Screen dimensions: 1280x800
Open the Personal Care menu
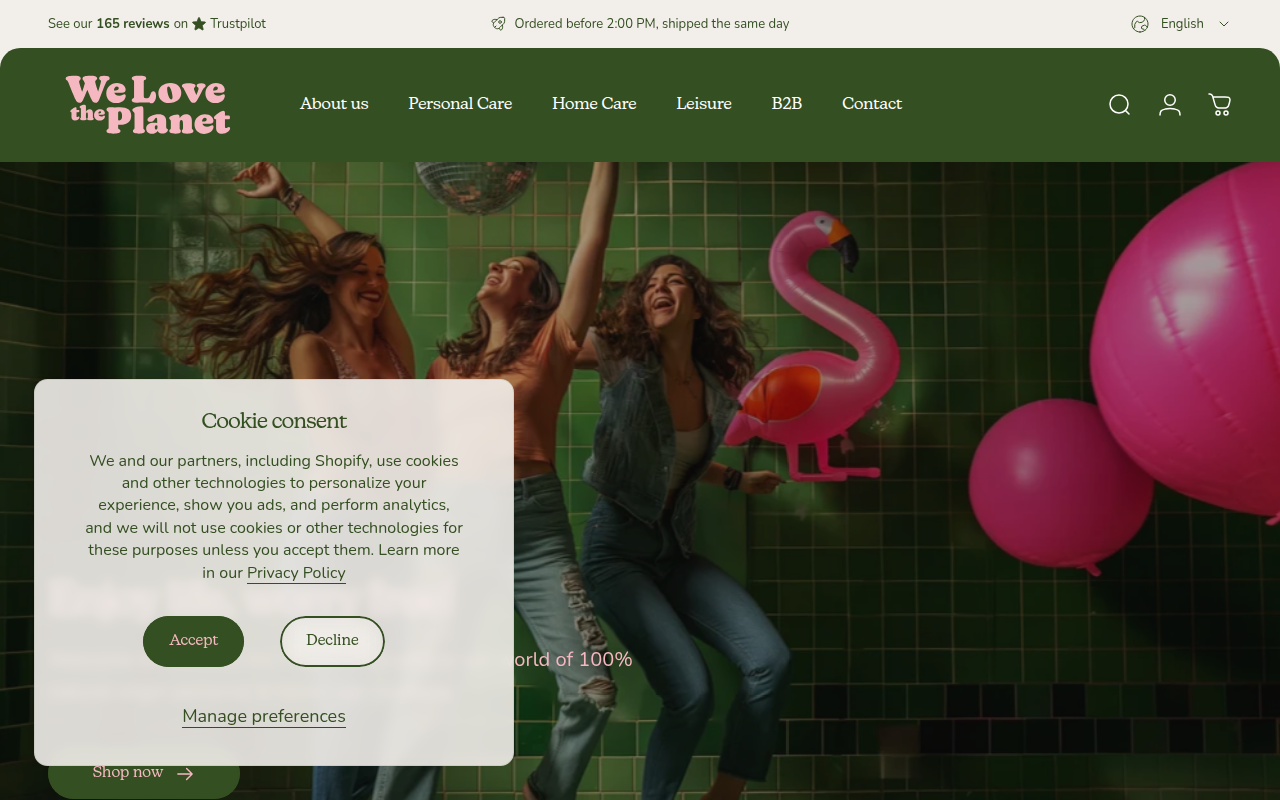pyautogui.click(x=460, y=104)
